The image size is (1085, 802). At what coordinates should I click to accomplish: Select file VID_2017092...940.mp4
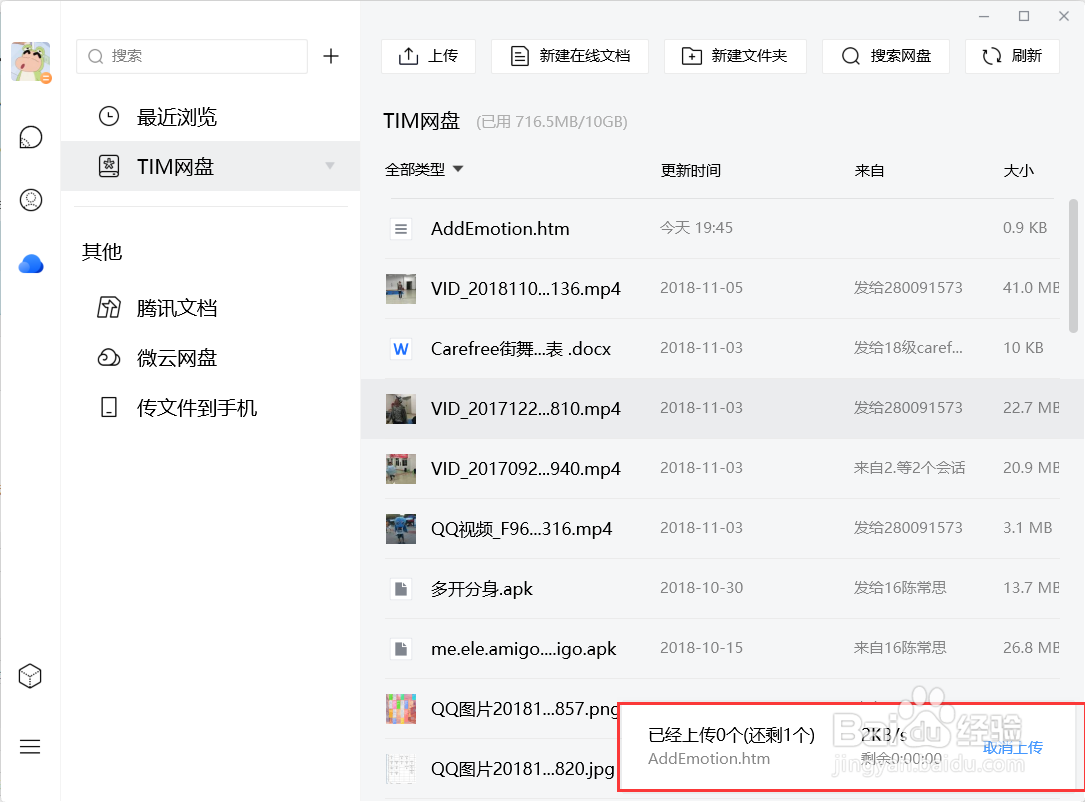click(526, 469)
